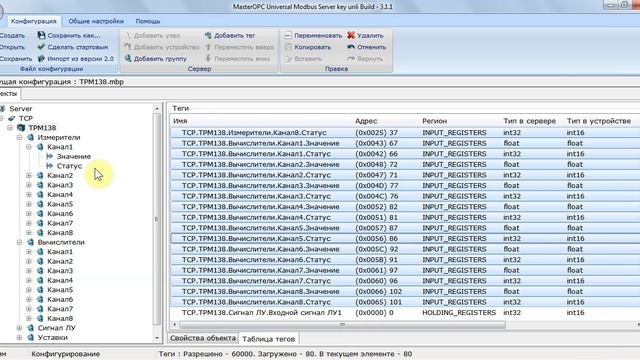This screenshot has width=640, height=360.
Task: Click the Импорт из версии 2.0 icon
Action: (41, 58)
